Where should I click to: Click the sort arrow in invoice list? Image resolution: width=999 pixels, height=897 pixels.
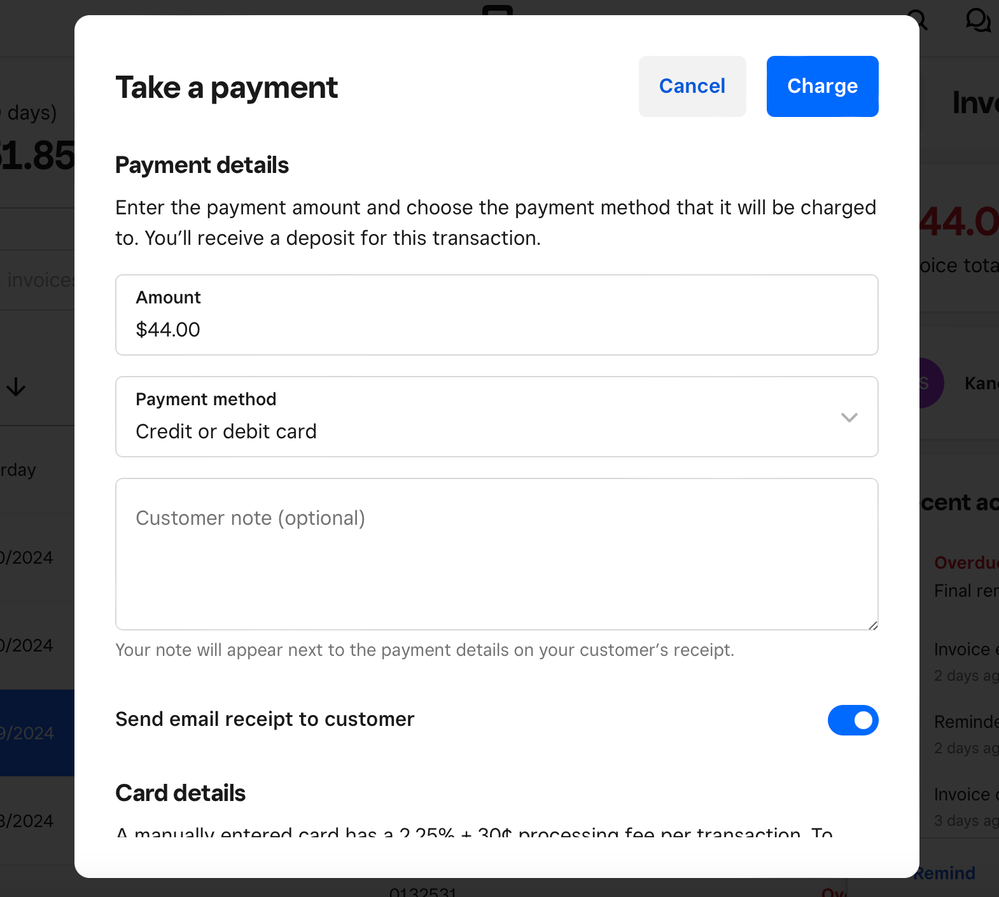(16, 387)
